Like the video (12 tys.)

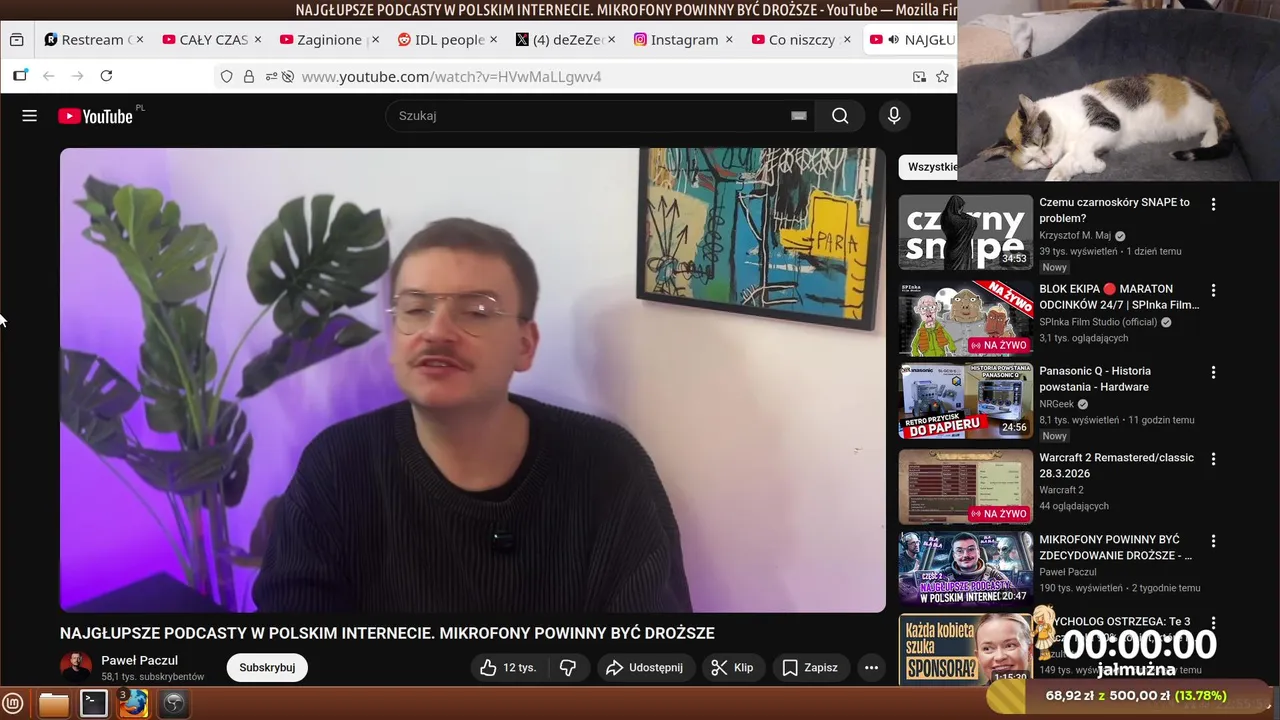point(508,668)
